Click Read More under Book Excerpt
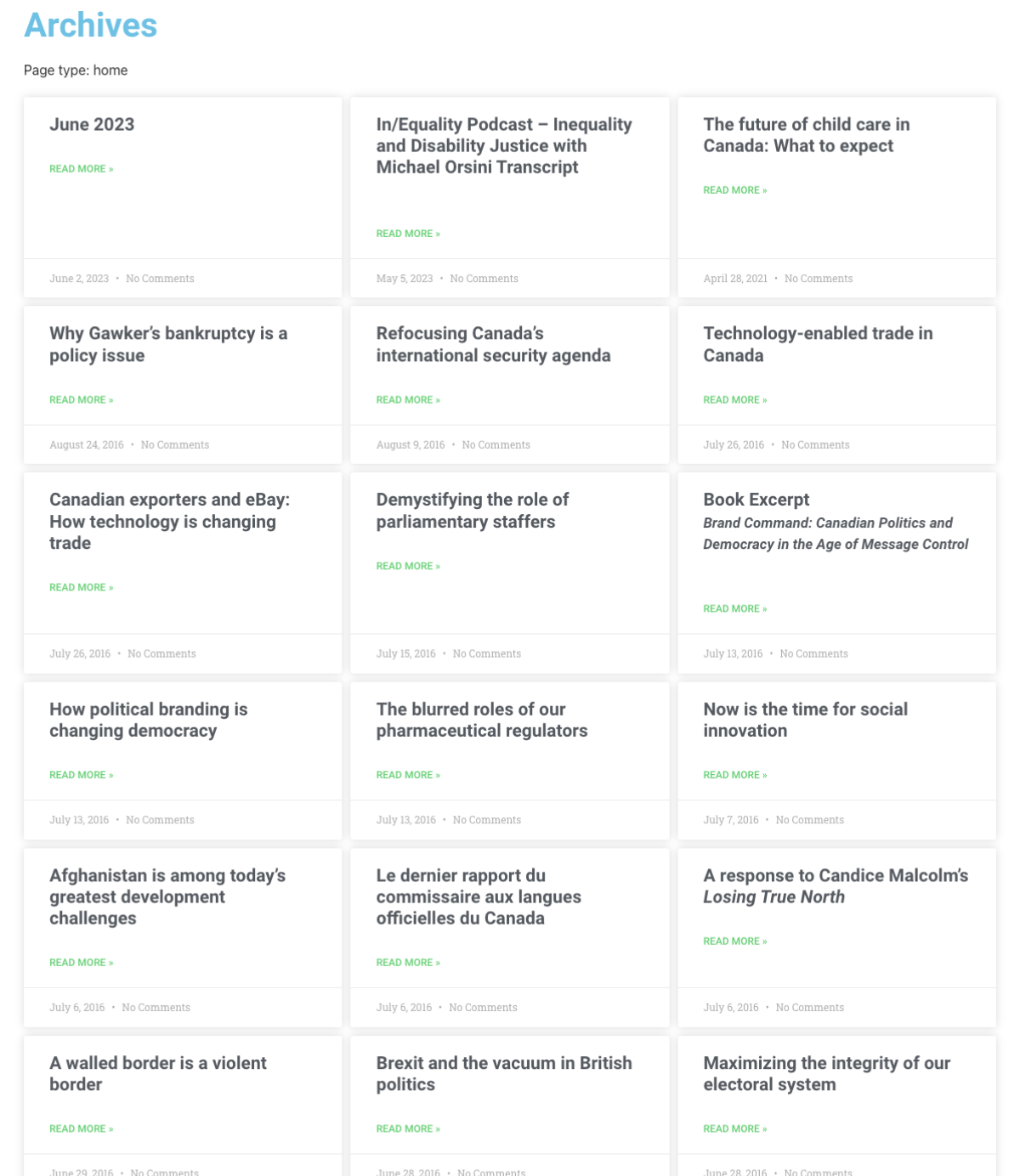 [x=734, y=609]
